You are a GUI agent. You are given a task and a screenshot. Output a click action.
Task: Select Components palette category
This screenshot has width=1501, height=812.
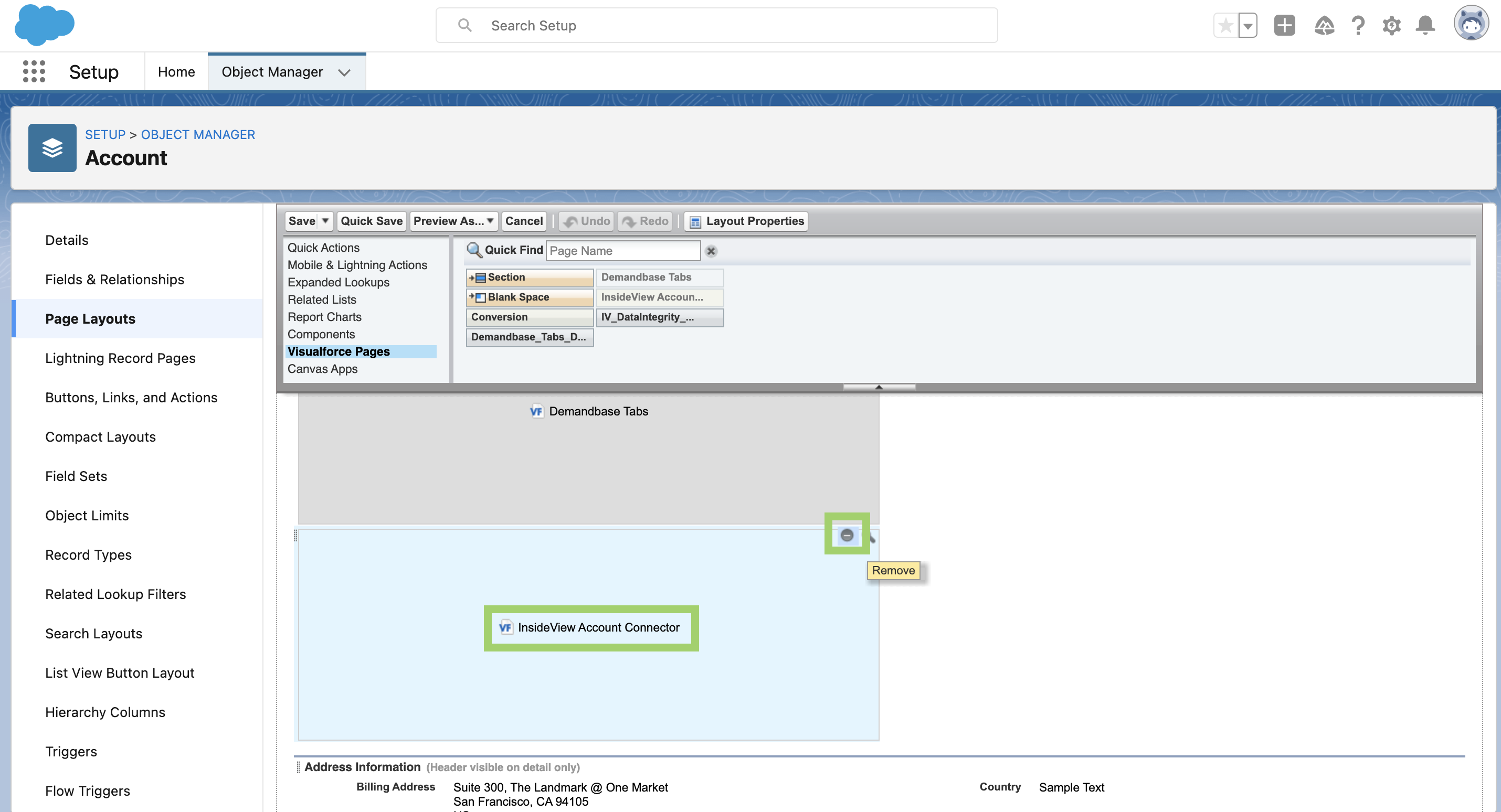click(x=321, y=334)
